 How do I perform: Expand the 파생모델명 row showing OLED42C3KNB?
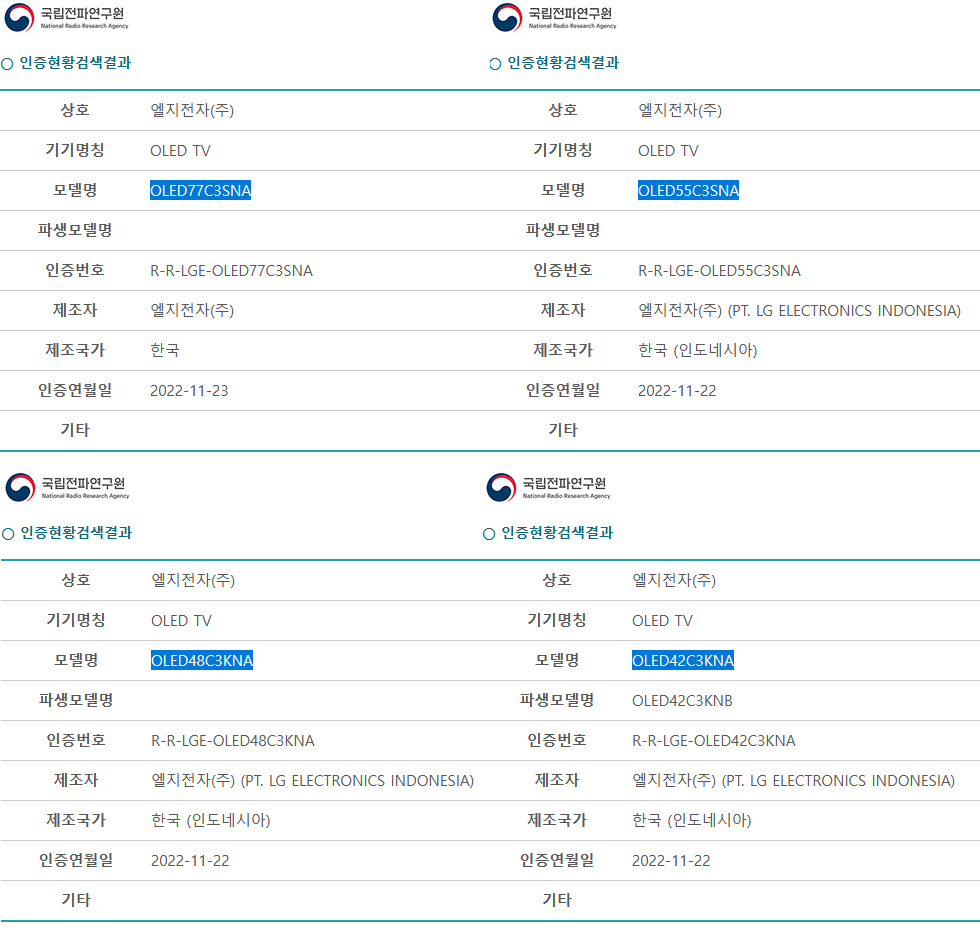tap(682, 700)
